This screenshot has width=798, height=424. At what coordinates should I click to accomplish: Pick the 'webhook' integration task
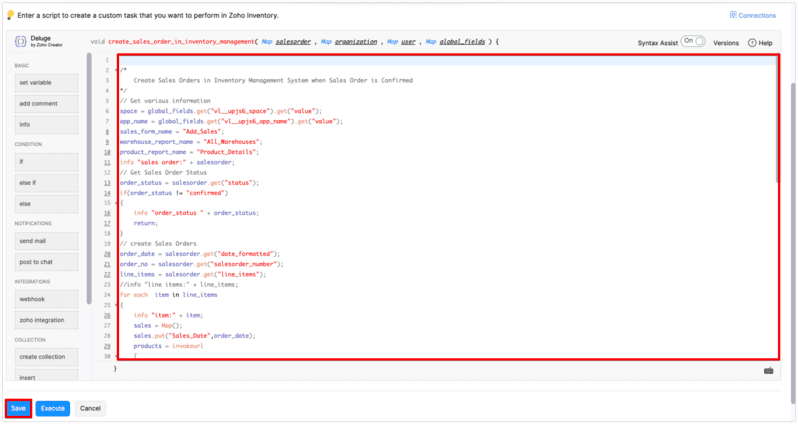click(45, 300)
